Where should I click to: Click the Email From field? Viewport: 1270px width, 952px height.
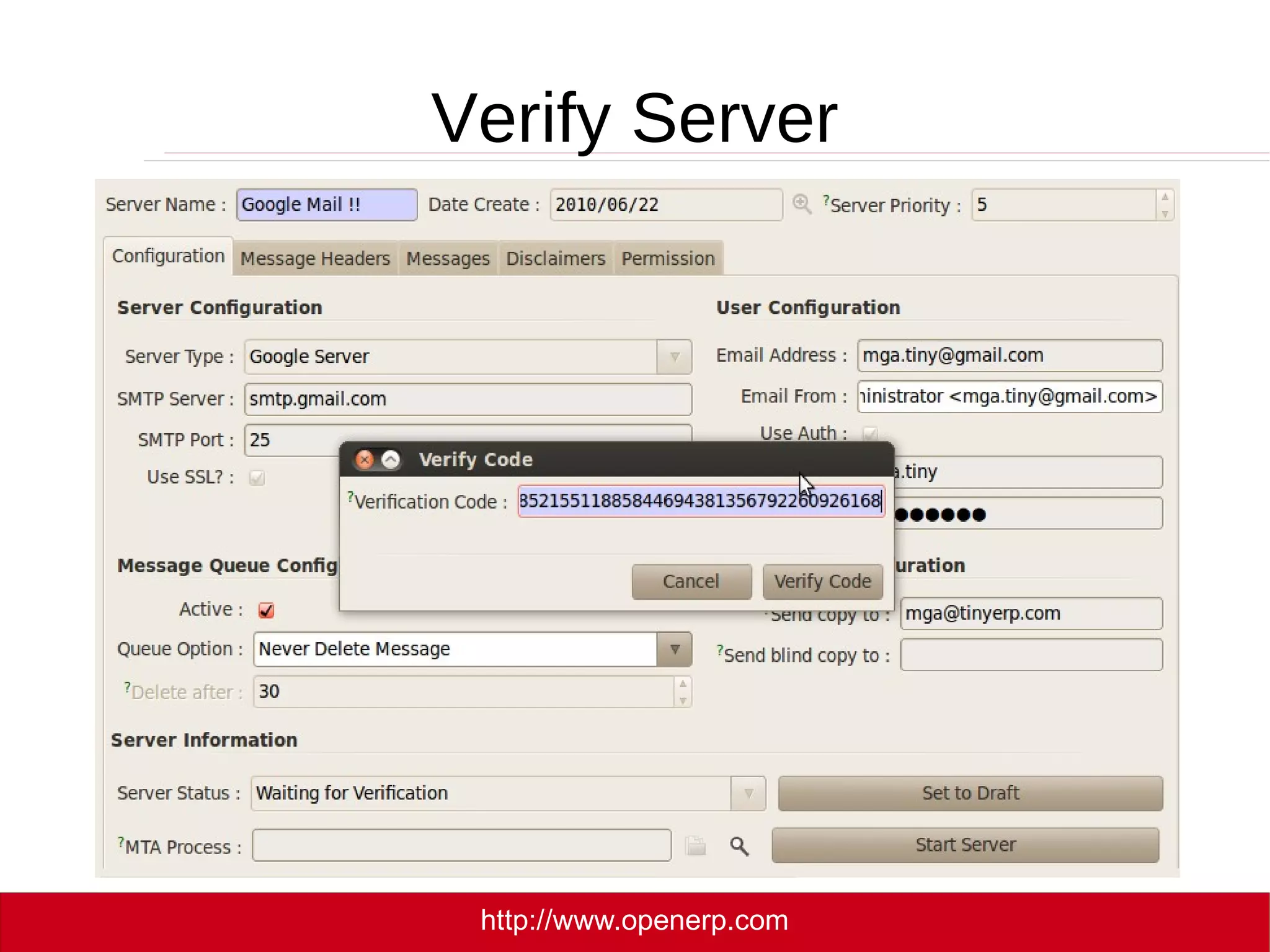pos(1010,396)
